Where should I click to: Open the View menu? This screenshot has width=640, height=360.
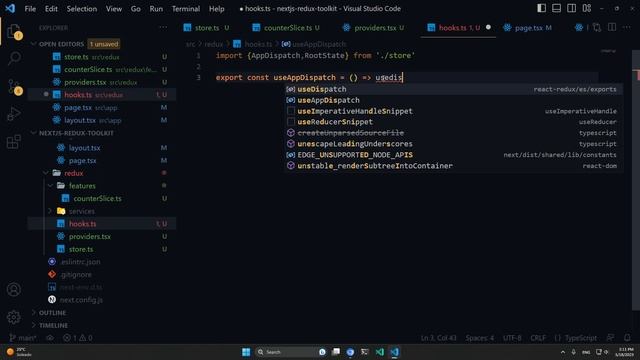point(114,9)
